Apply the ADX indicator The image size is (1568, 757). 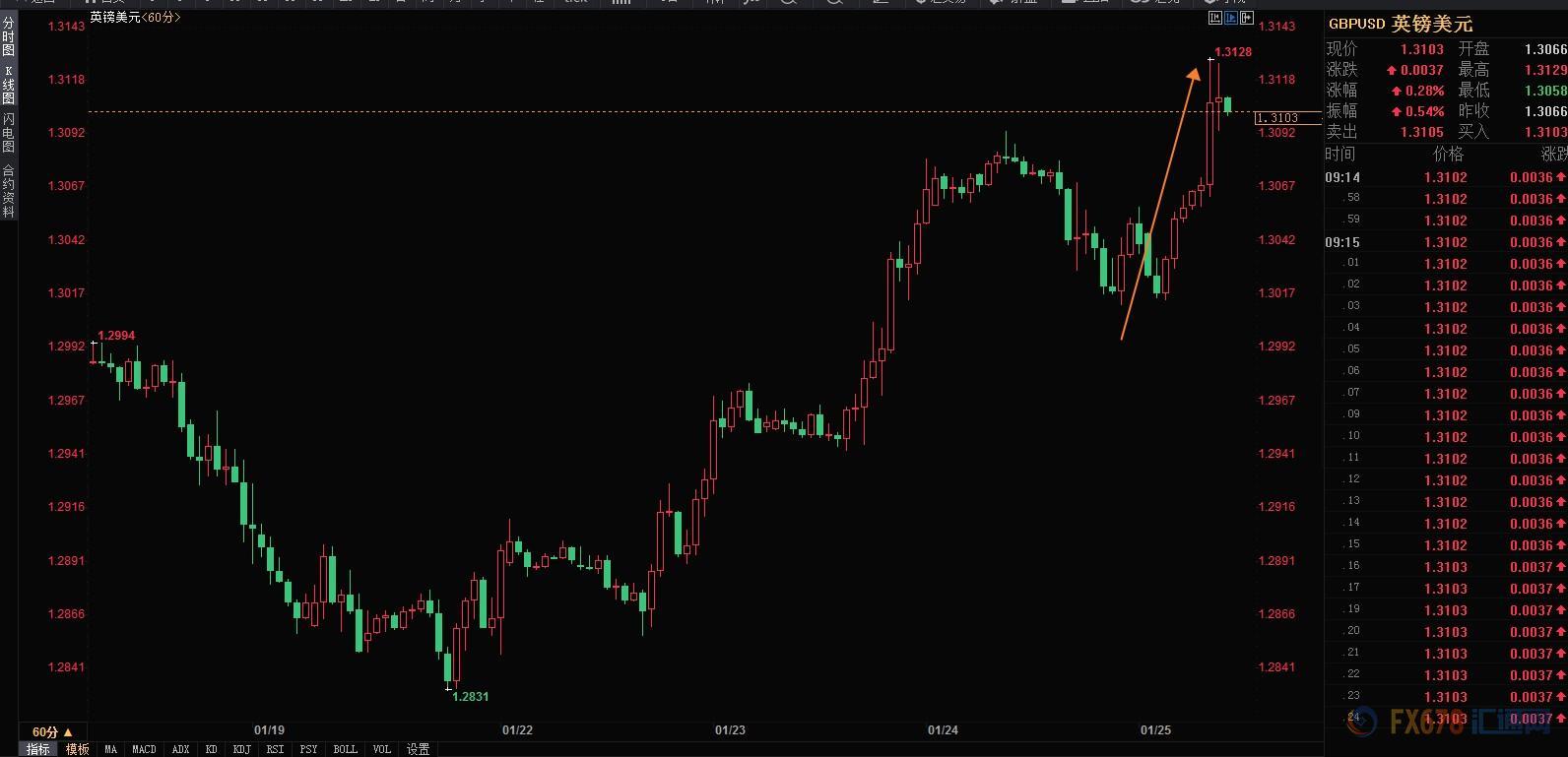coord(181,749)
